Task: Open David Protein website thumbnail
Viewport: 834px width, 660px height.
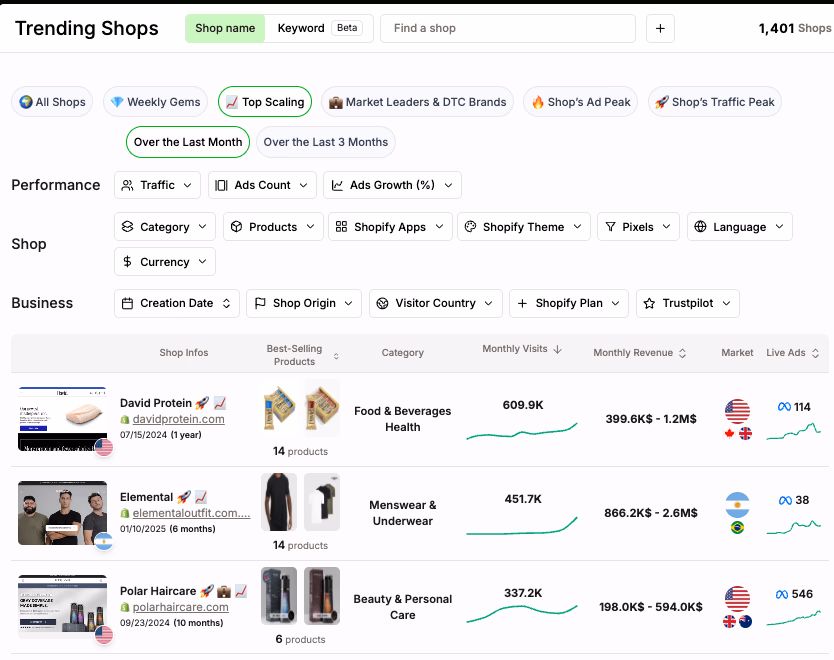Action: coord(62,419)
